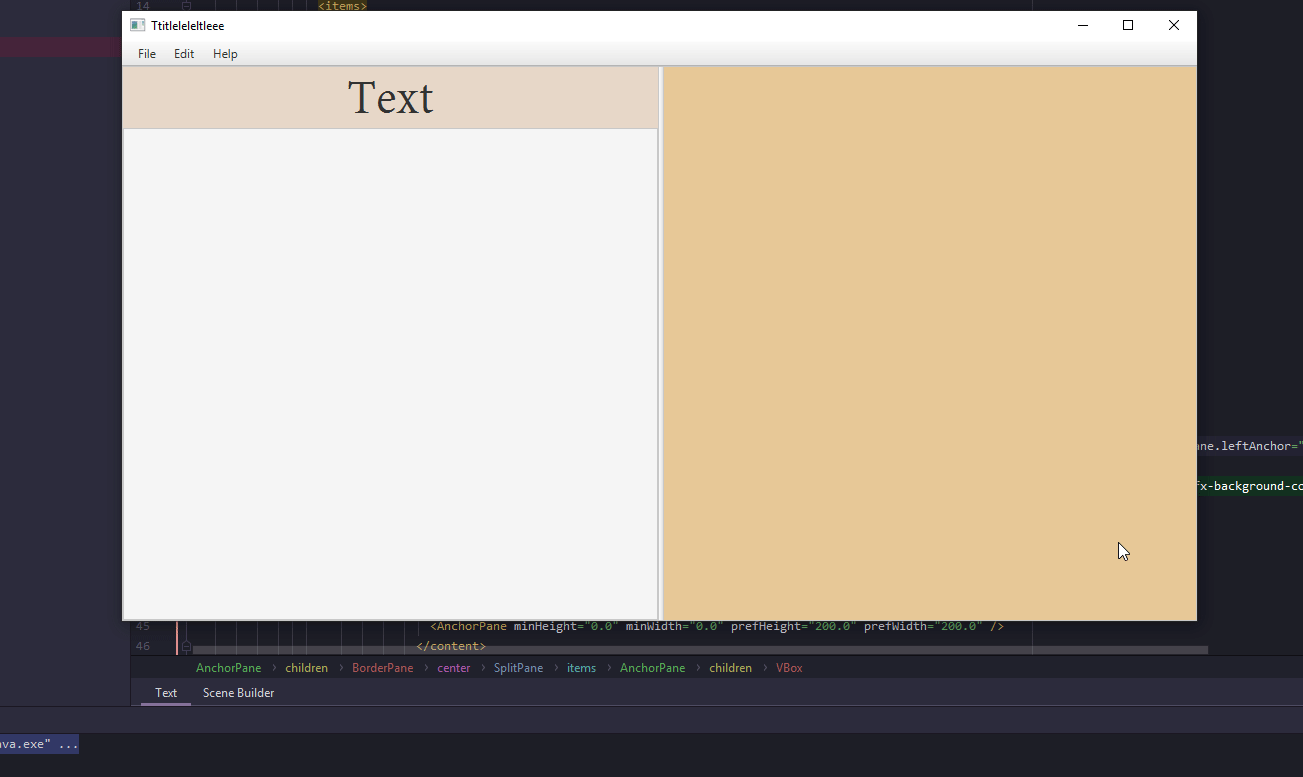Click the lock icon beside line 46

[185, 646]
